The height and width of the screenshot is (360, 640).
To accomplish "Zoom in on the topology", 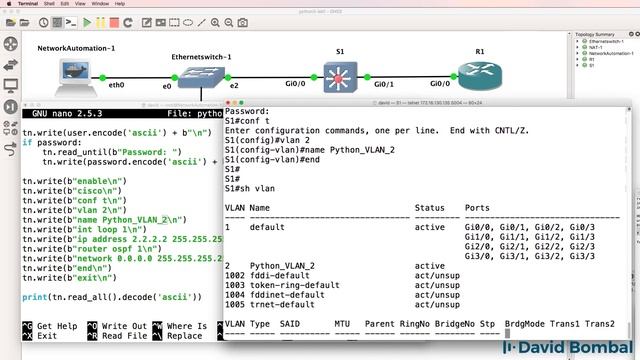I will 215,22.
